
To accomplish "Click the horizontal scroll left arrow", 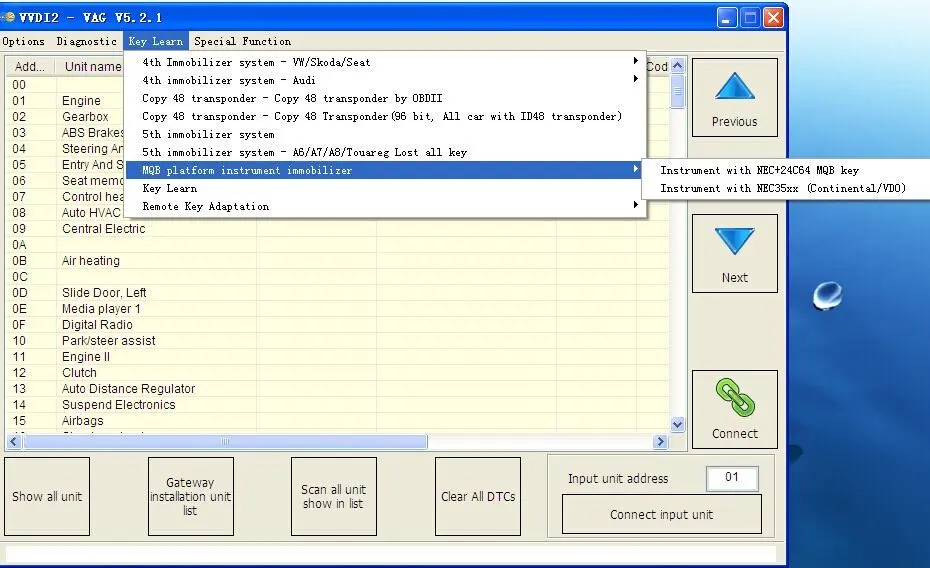I will click(x=14, y=441).
